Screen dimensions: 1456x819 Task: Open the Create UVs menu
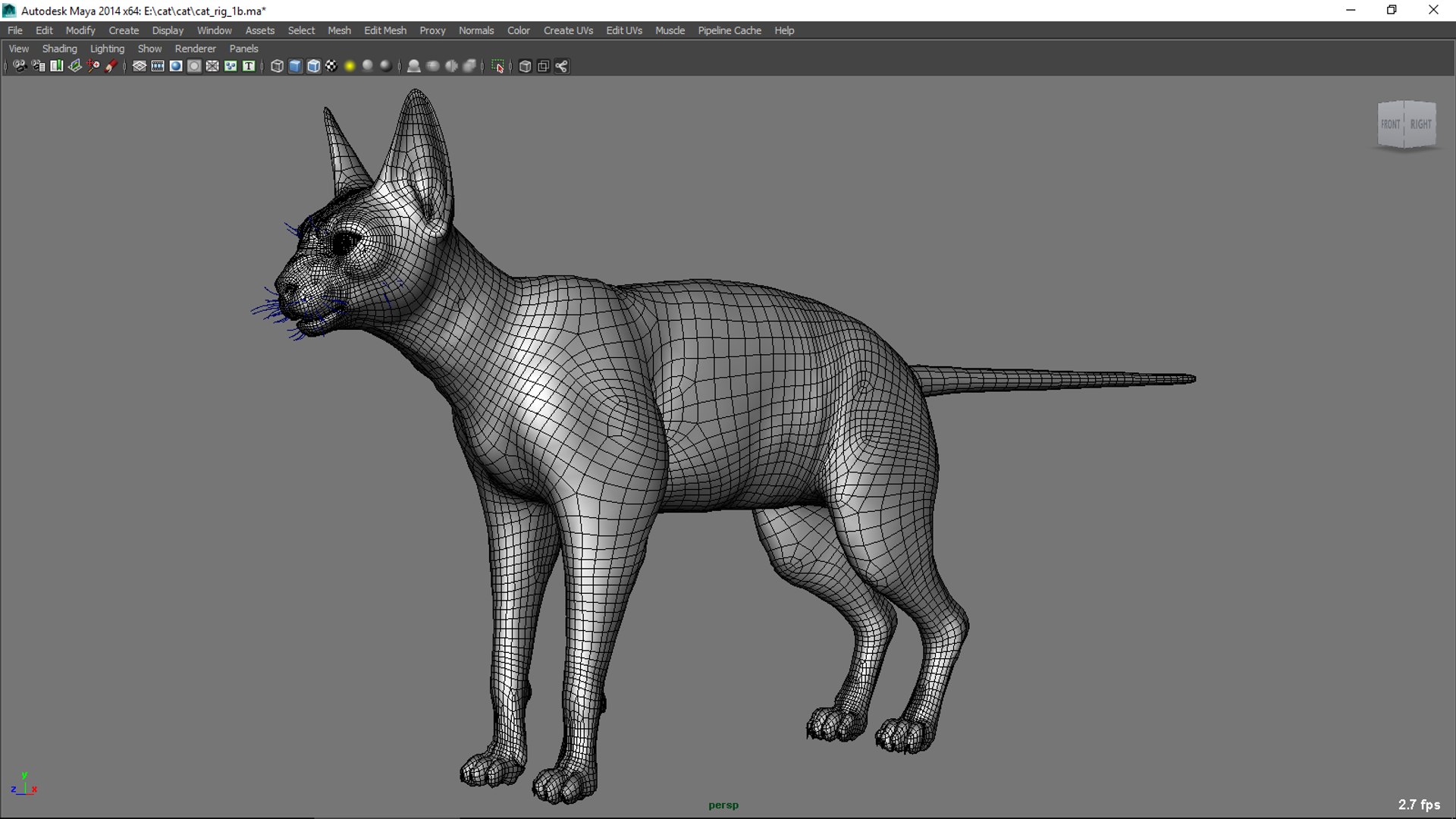(x=568, y=30)
